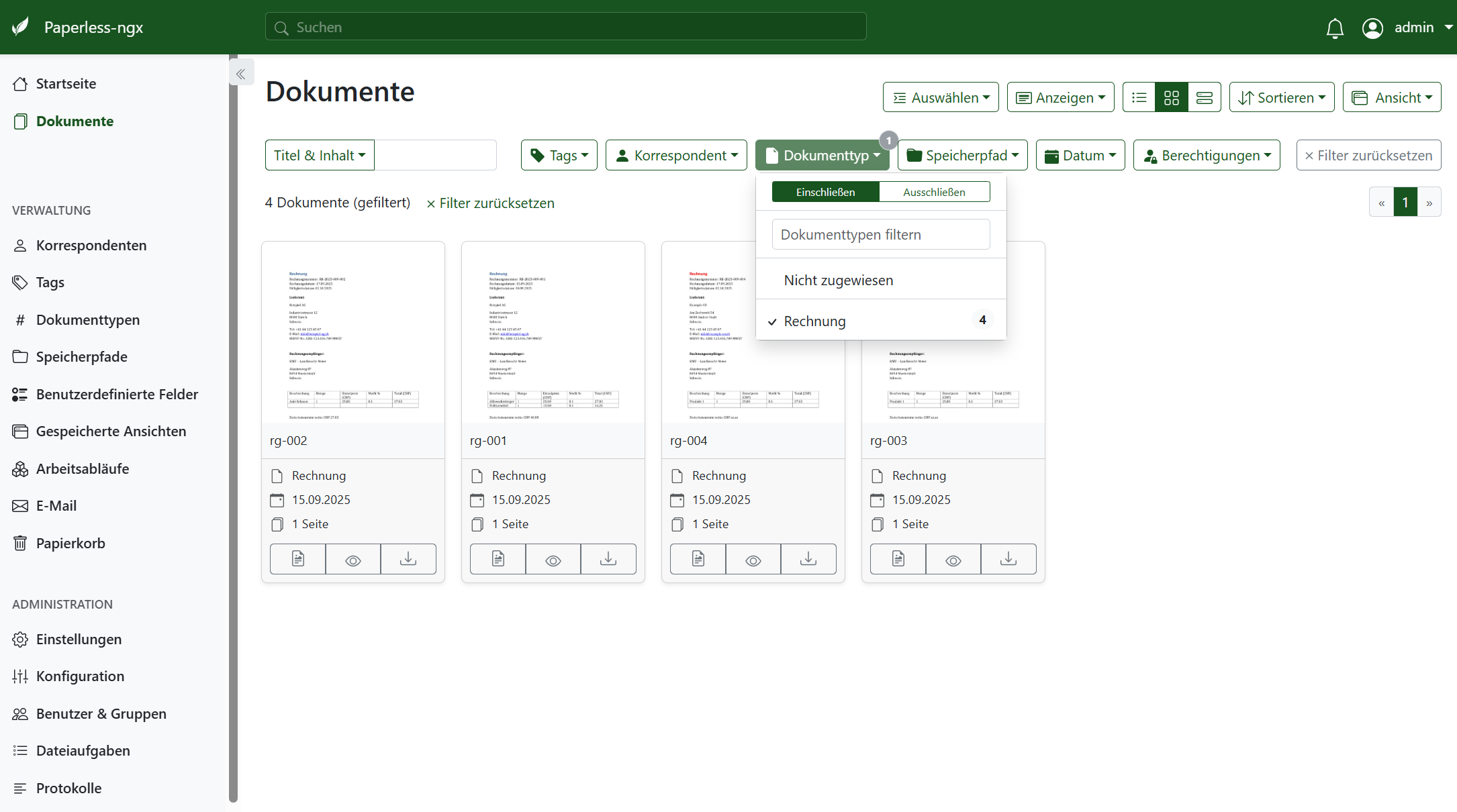1457x812 pixels.
Task: Select the Einschließen toggle option
Action: coord(825,192)
